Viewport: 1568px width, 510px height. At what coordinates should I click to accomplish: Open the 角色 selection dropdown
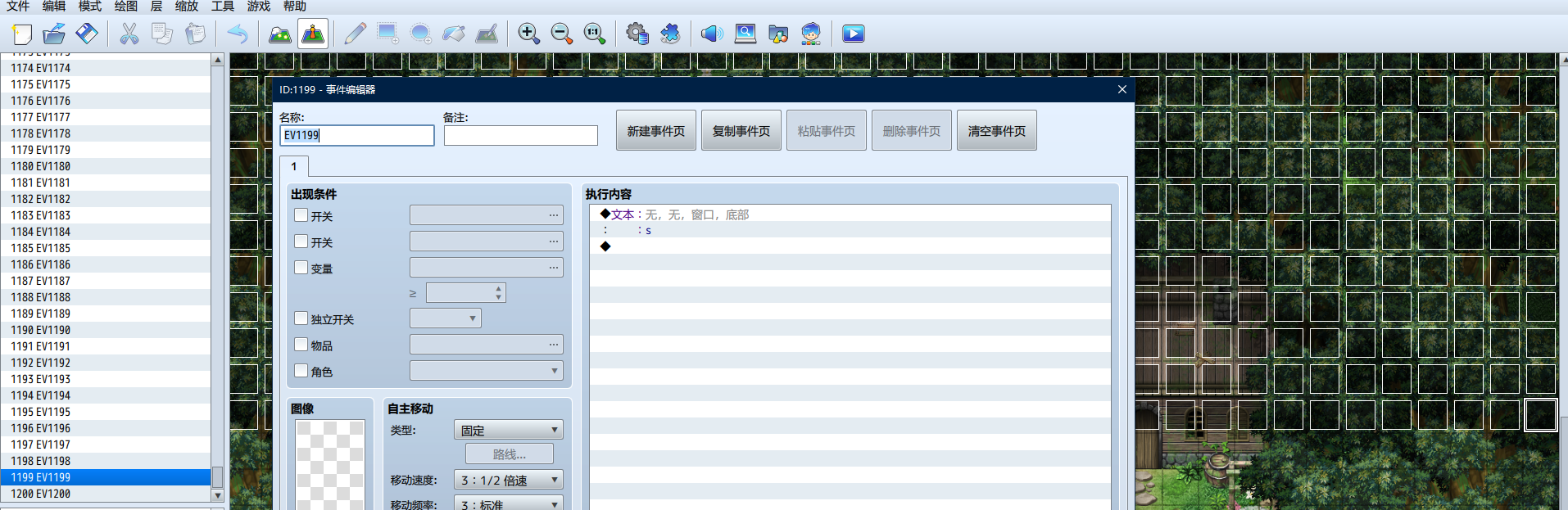[487, 371]
